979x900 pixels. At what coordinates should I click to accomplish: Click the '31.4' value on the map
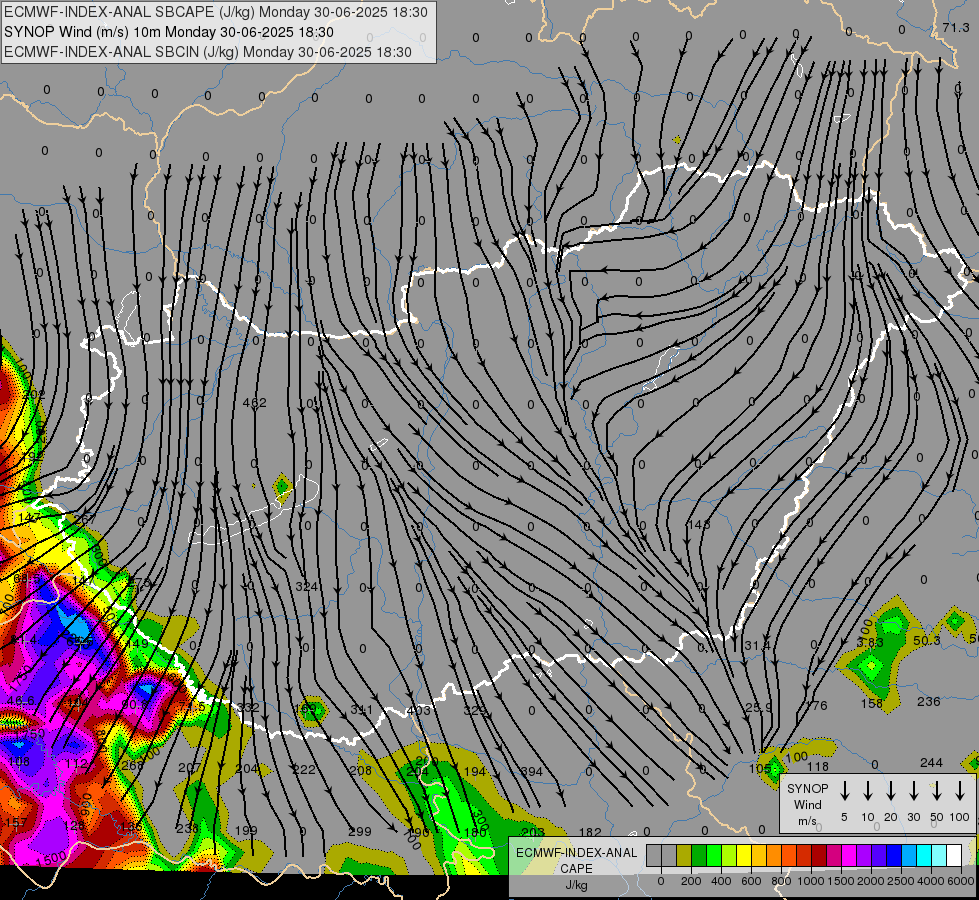pyautogui.click(x=757, y=645)
